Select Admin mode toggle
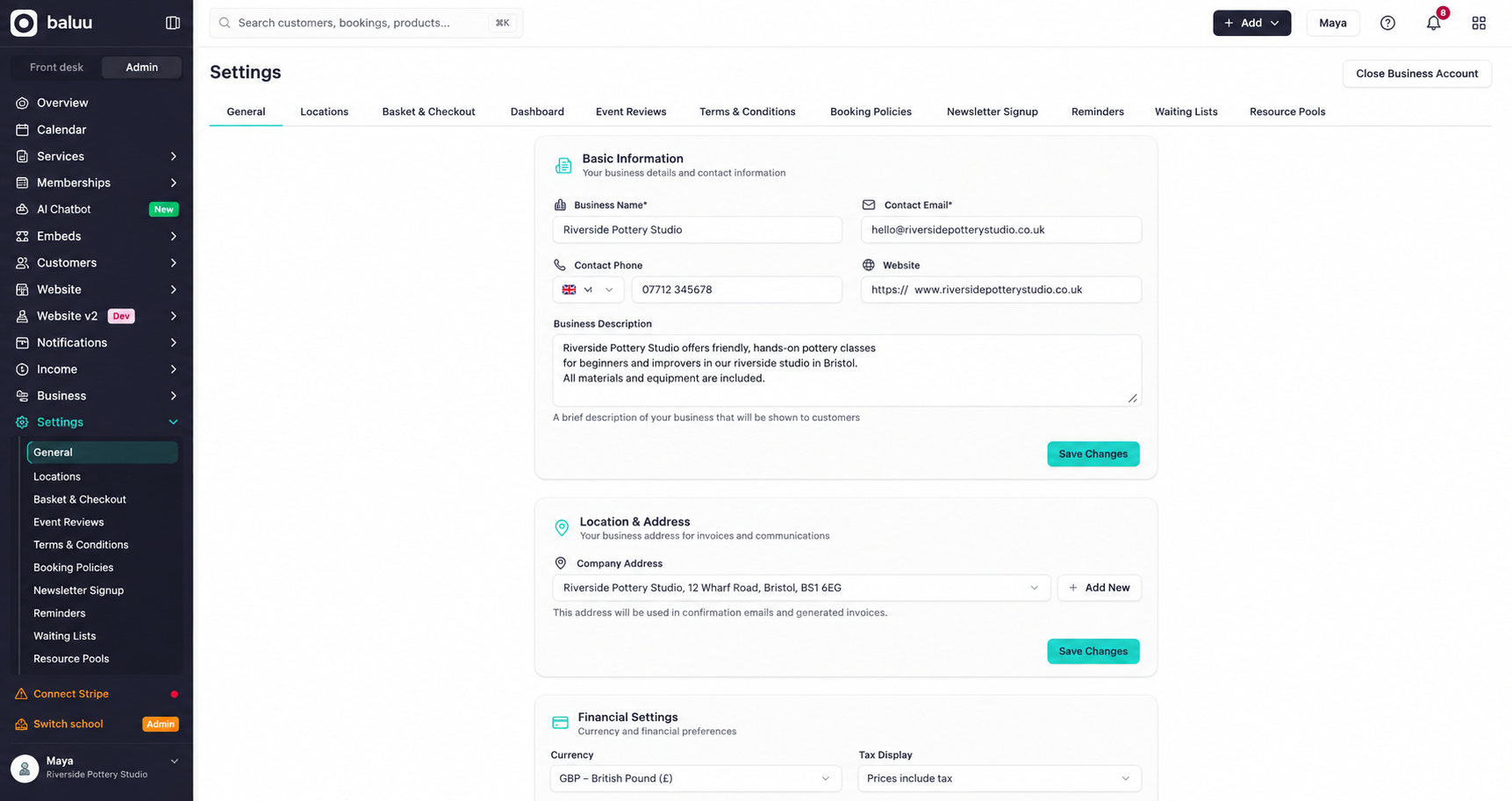 tap(141, 68)
